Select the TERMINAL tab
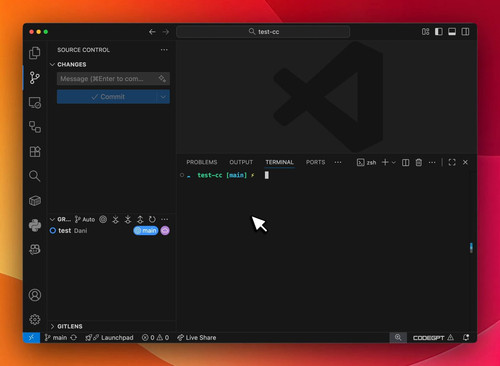 pos(279,162)
